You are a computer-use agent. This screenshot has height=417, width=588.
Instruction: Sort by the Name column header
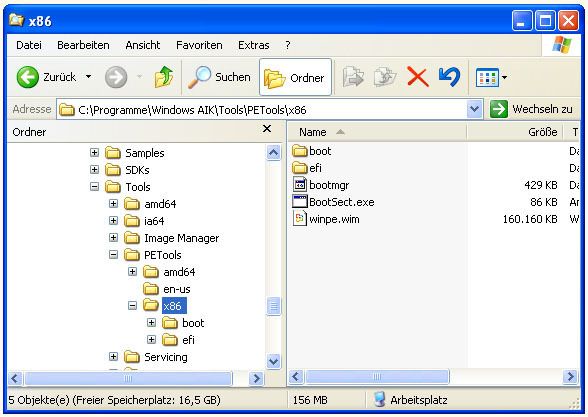pos(377,132)
